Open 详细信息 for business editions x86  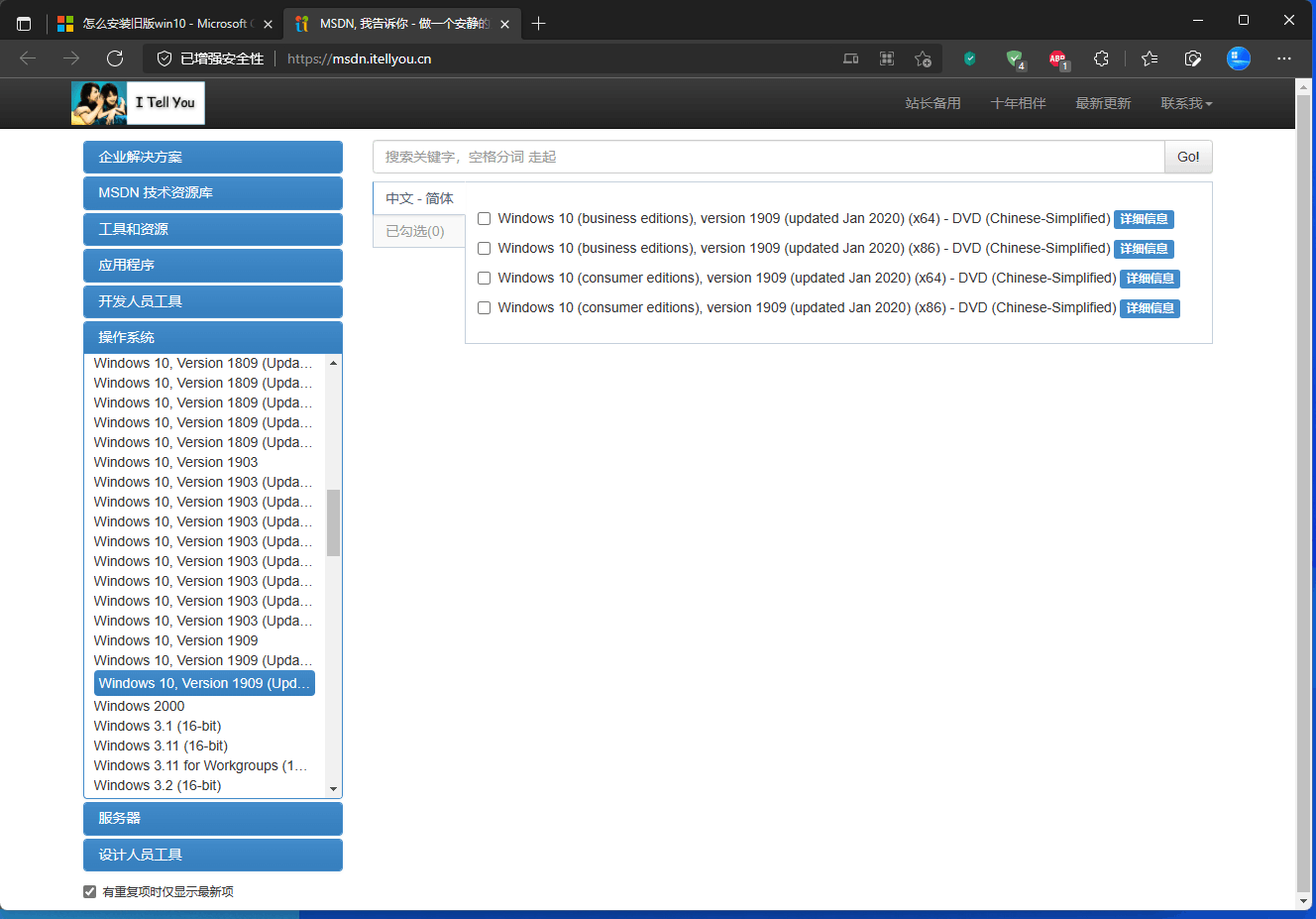pos(1144,249)
